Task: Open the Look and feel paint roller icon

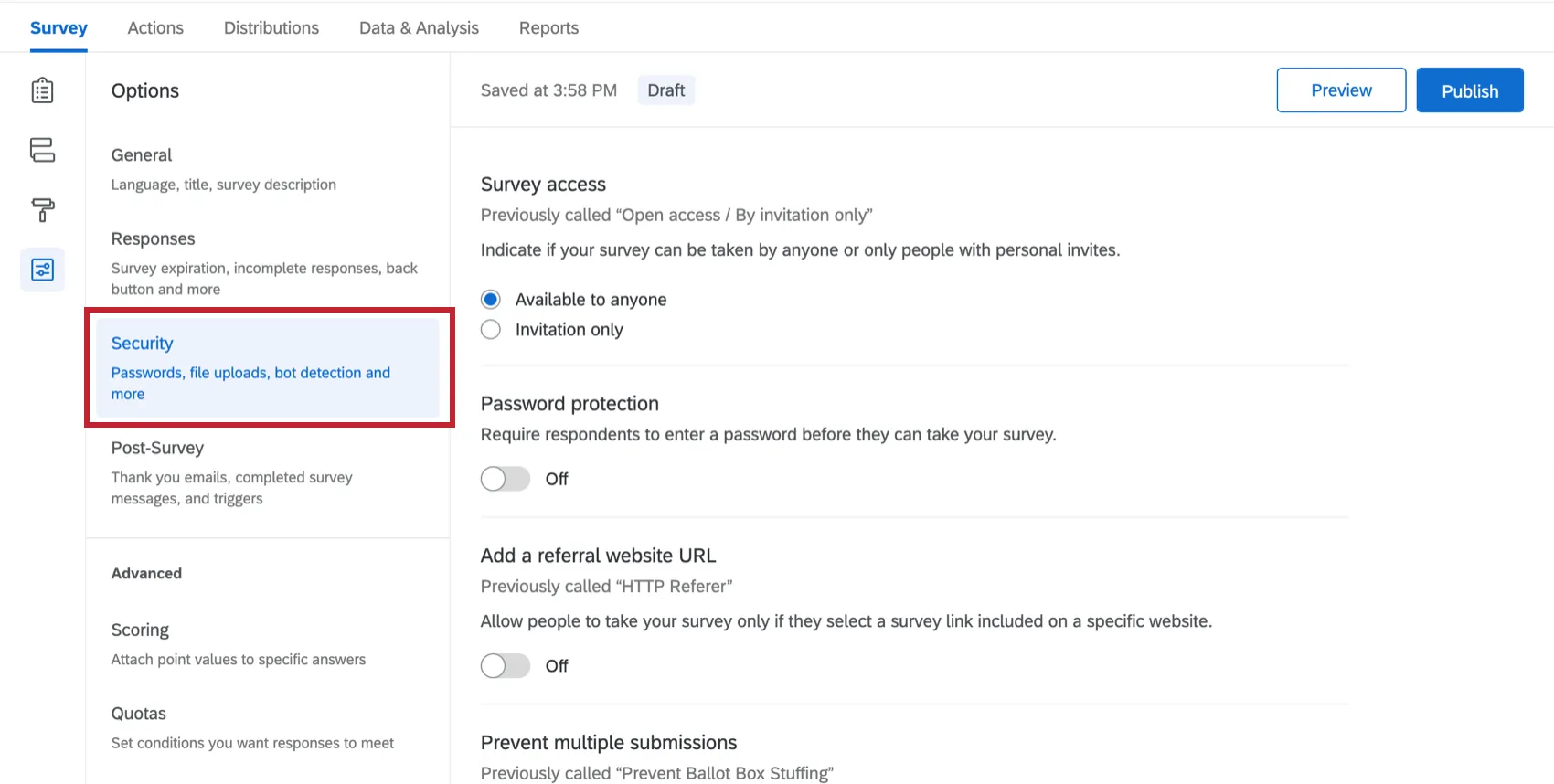Action: tap(42, 210)
